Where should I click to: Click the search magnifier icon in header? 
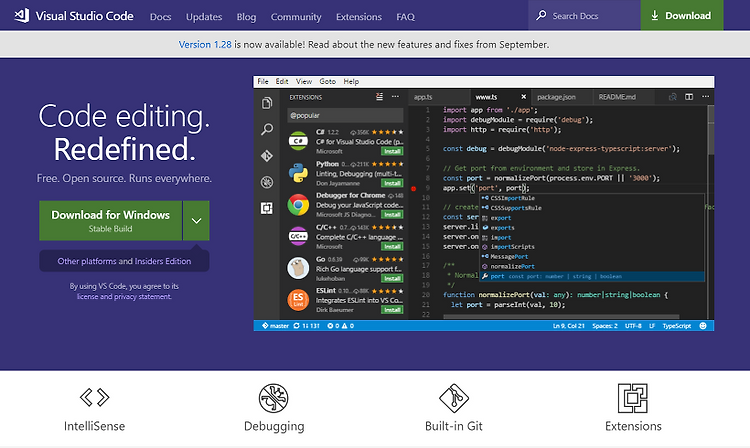[541, 15]
